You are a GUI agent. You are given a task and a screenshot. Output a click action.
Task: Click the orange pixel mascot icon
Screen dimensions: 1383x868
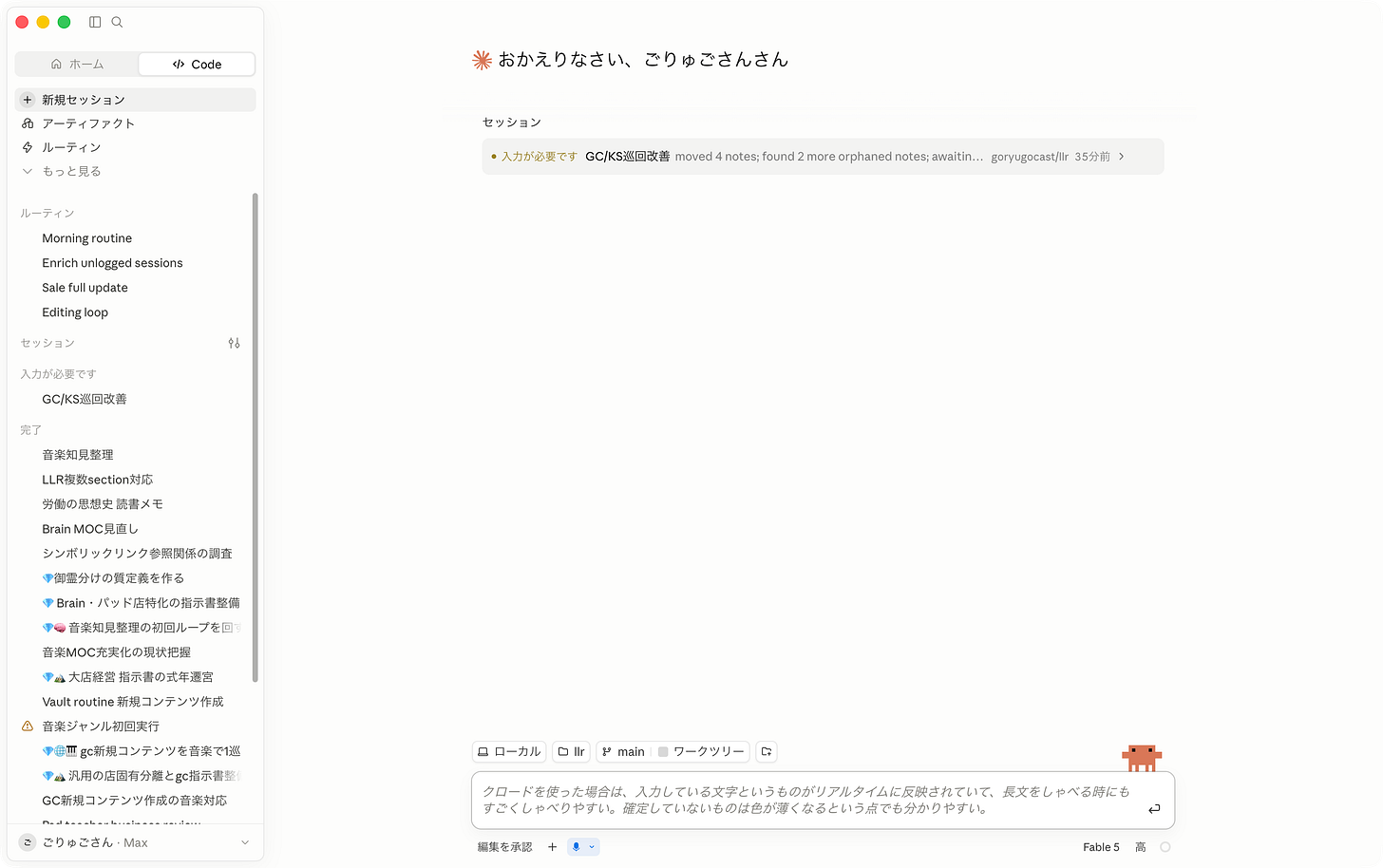tap(1142, 758)
